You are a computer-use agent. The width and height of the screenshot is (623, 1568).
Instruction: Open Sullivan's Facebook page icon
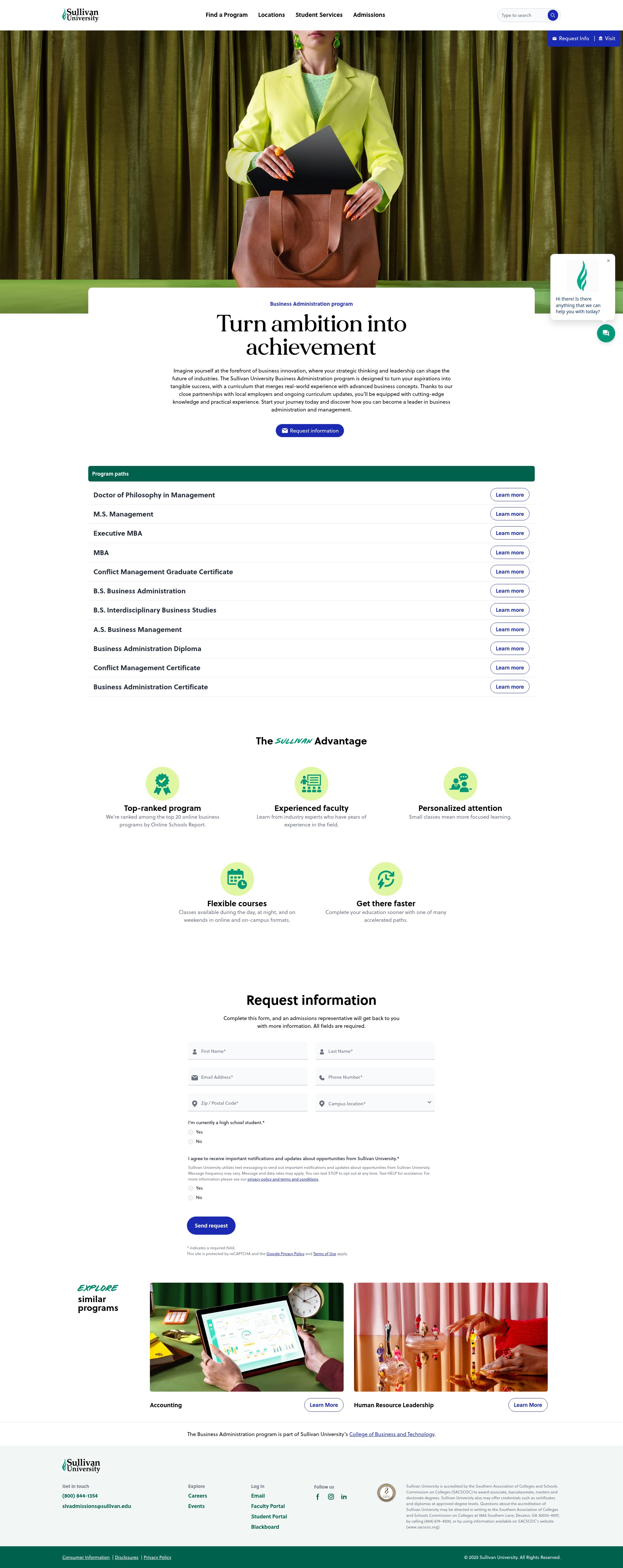tap(317, 1497)
